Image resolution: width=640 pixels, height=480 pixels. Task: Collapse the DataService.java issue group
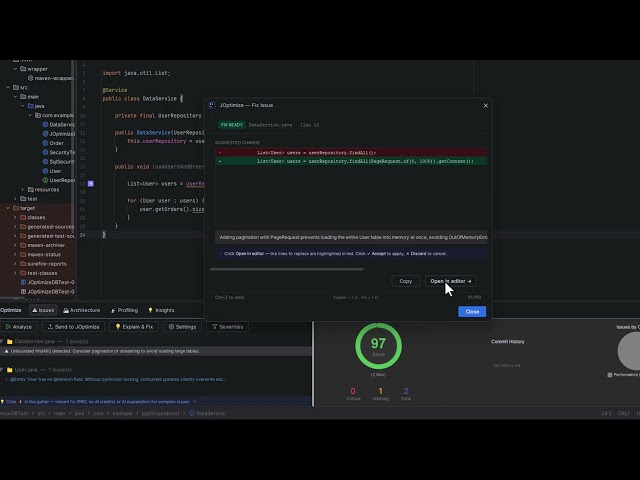tap(2, 341)
